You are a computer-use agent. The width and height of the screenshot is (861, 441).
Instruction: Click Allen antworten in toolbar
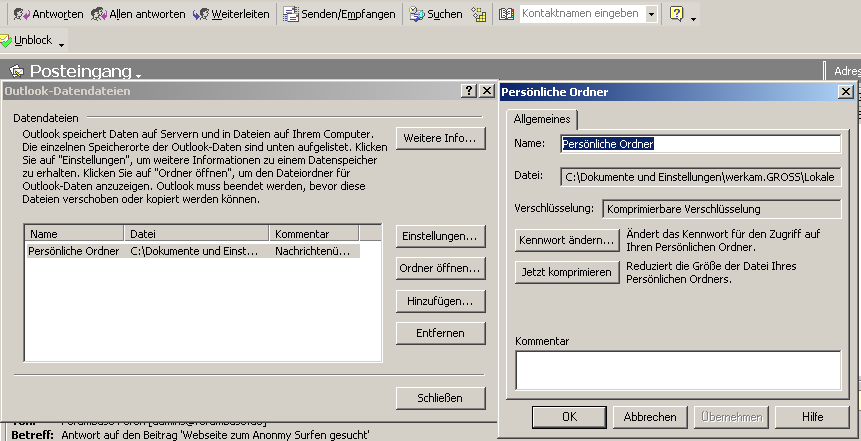[138, 14]
